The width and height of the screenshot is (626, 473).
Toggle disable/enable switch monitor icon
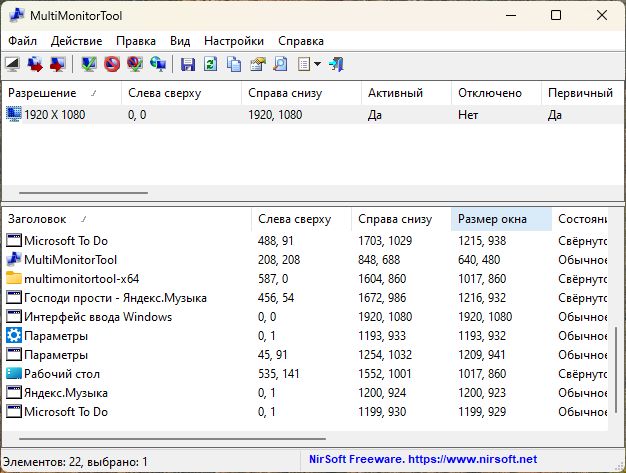135,64
